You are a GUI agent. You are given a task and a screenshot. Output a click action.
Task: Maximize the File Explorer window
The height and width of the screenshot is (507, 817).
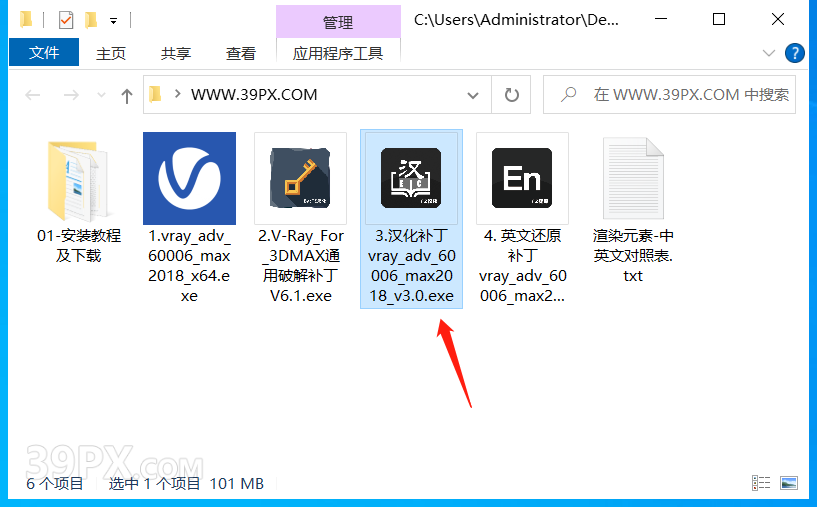pos(719,19)
